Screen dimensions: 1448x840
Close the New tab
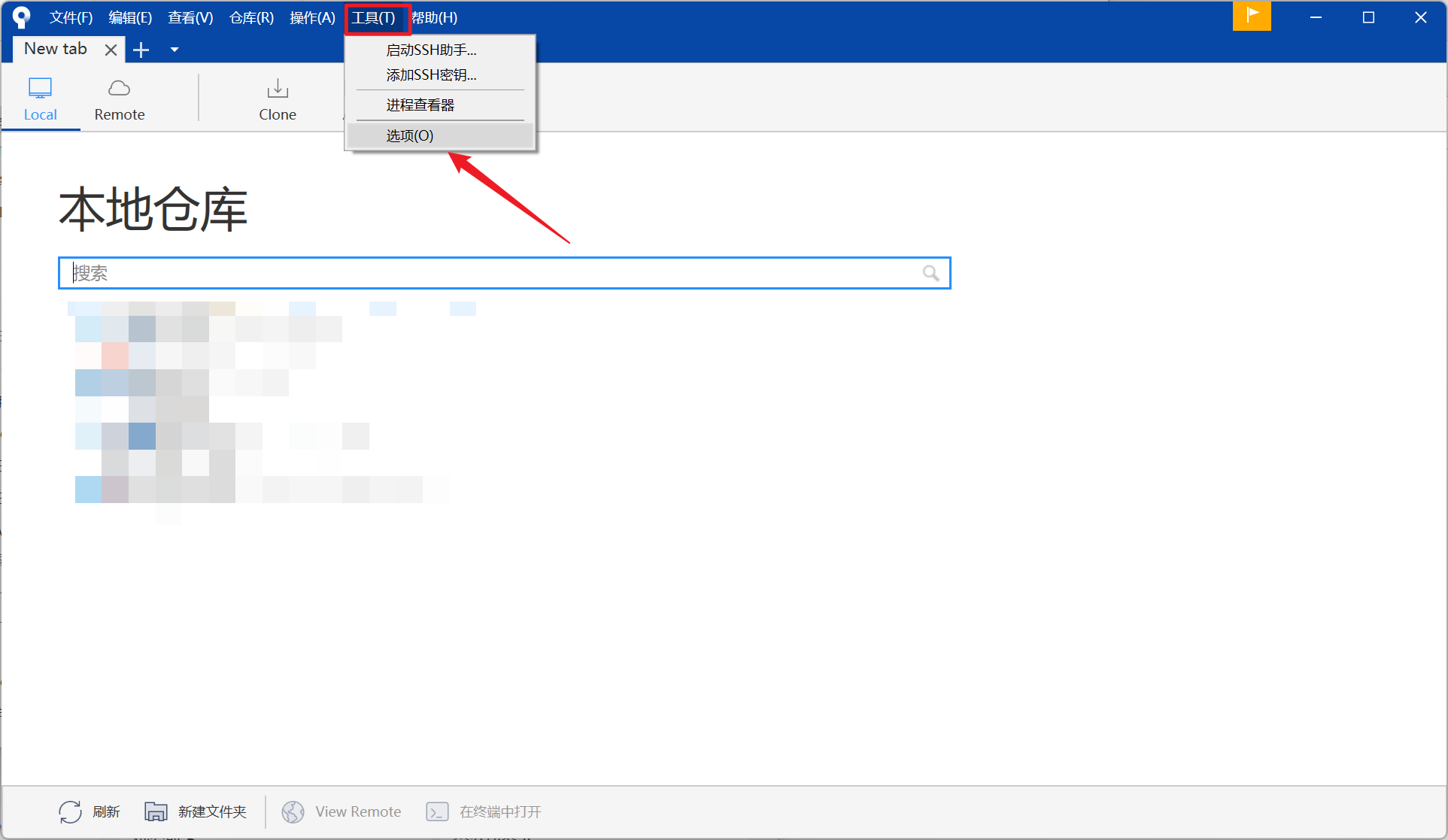[111, 50]
